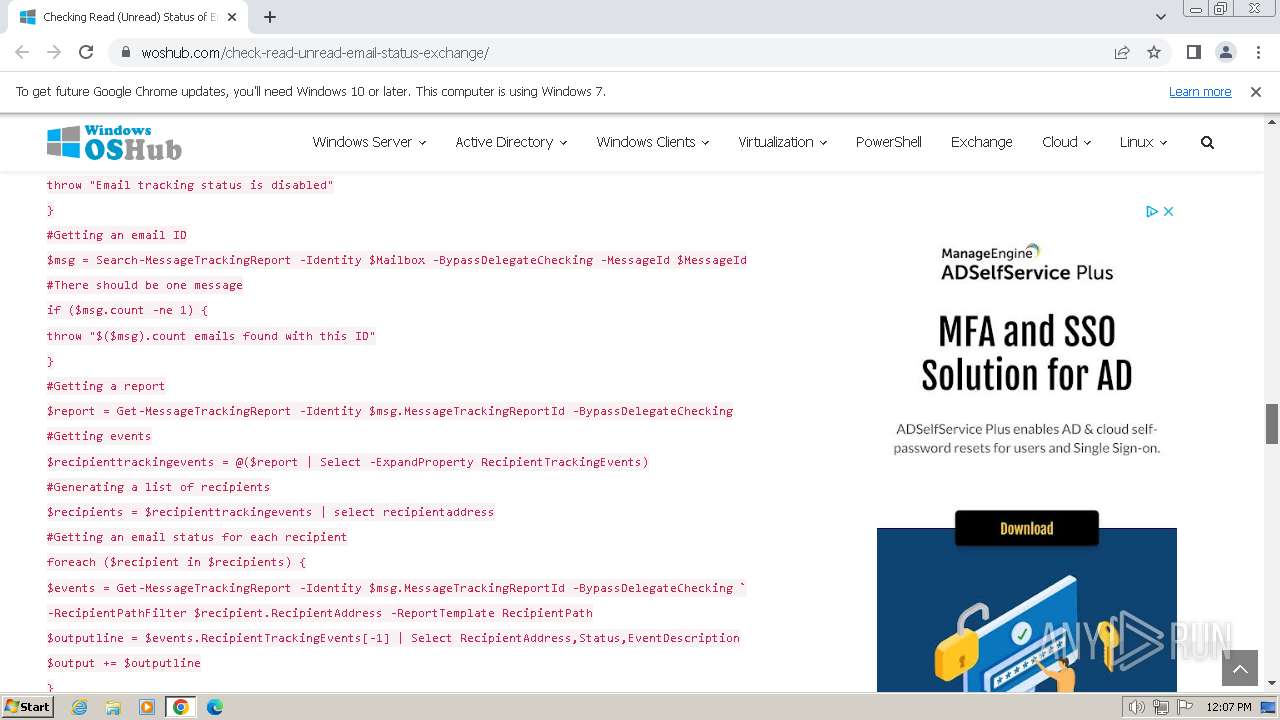Open the Exchange menu item
The image size is (1280, 720).
[982, 142]
